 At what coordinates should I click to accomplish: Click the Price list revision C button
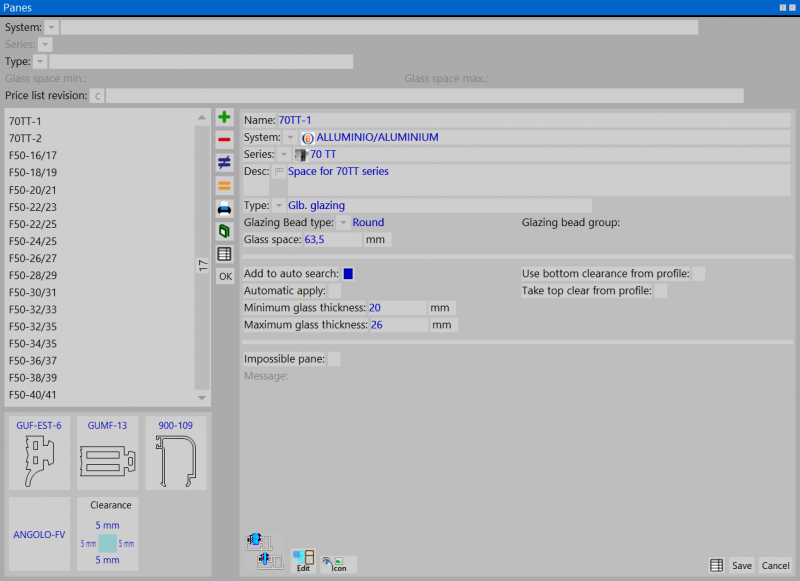coord(97,96)
